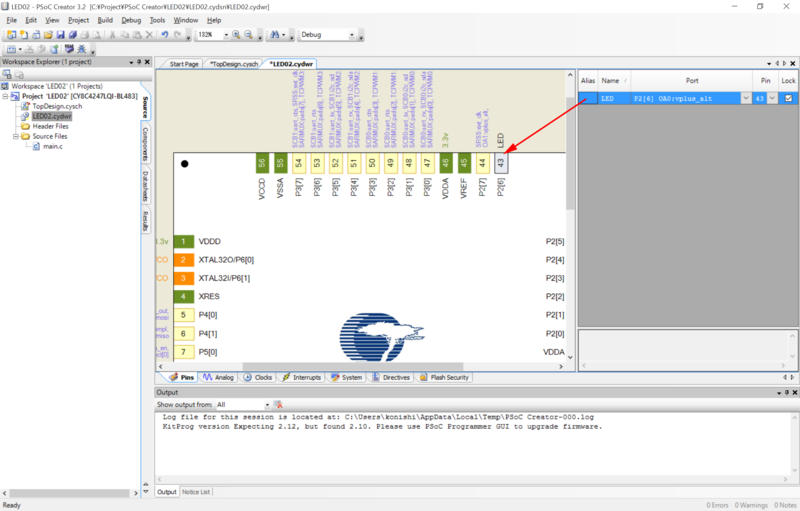Click the Port column header

pos(691,81)
